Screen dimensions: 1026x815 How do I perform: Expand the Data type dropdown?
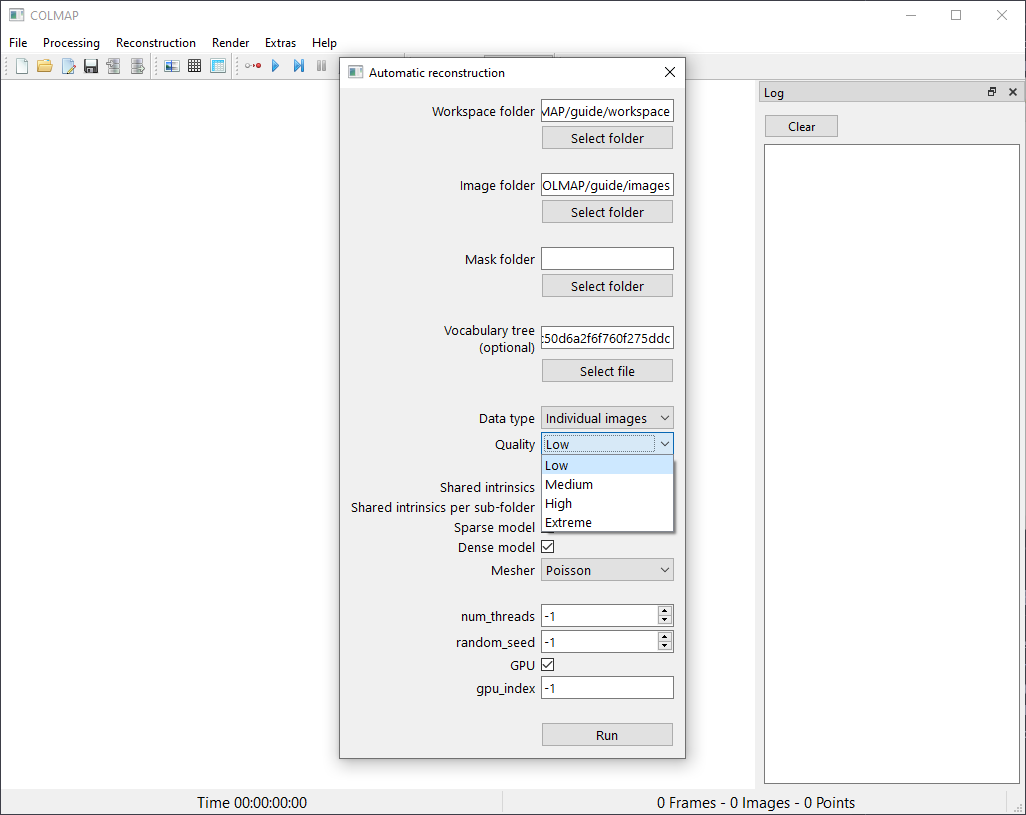(x=607, y=418)
